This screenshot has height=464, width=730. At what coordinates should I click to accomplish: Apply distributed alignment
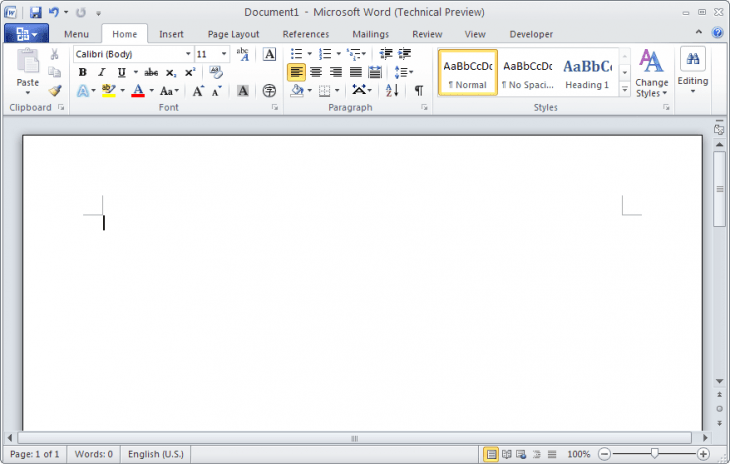pos(375,72)
